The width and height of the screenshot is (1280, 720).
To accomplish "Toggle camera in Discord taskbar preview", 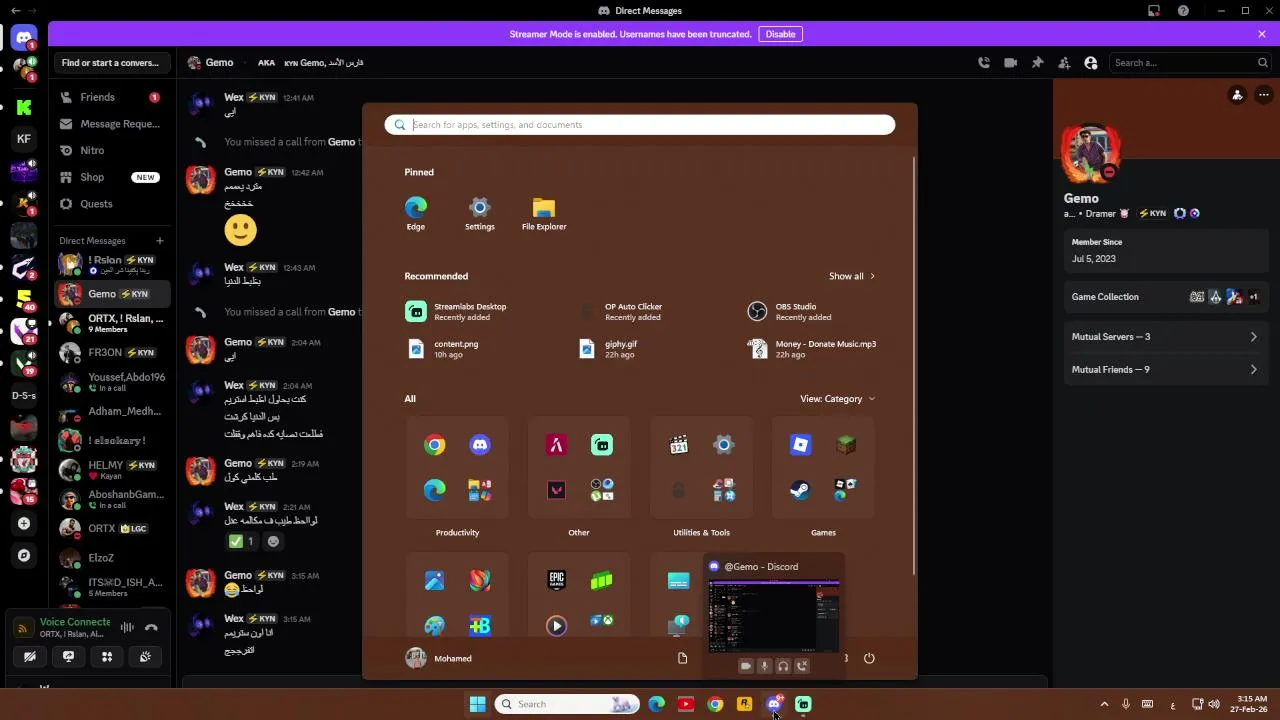I will click(x=745, y=666).
